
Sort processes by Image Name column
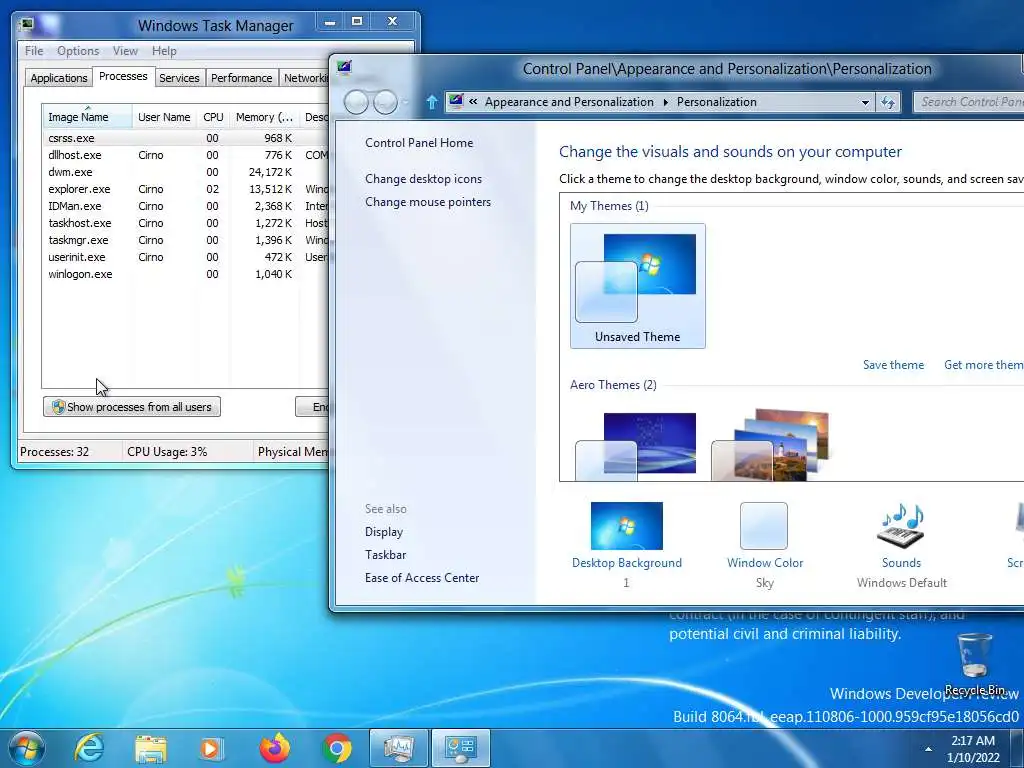tap(88, 117)
